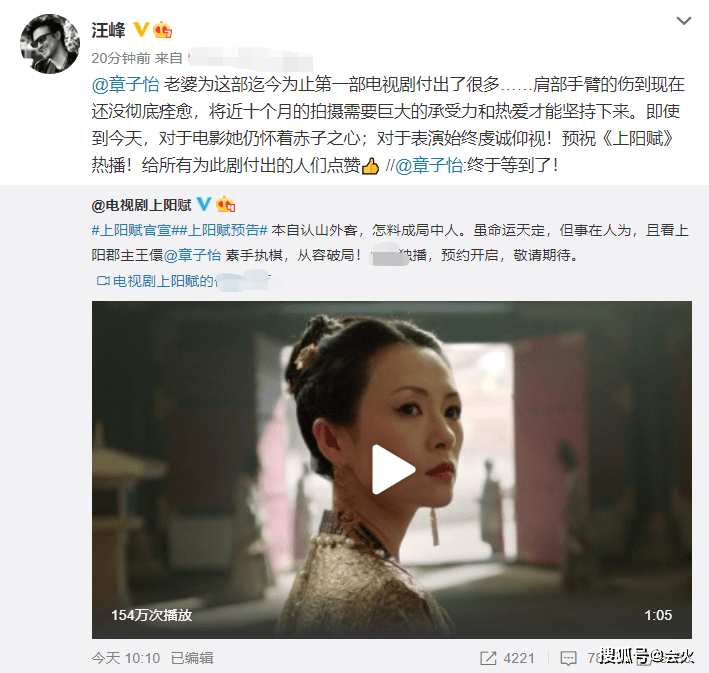Click the 20分钟前 timestamp under 汪峰
The width and height of the screenshot is (709, 673).
tap(121, 58)
